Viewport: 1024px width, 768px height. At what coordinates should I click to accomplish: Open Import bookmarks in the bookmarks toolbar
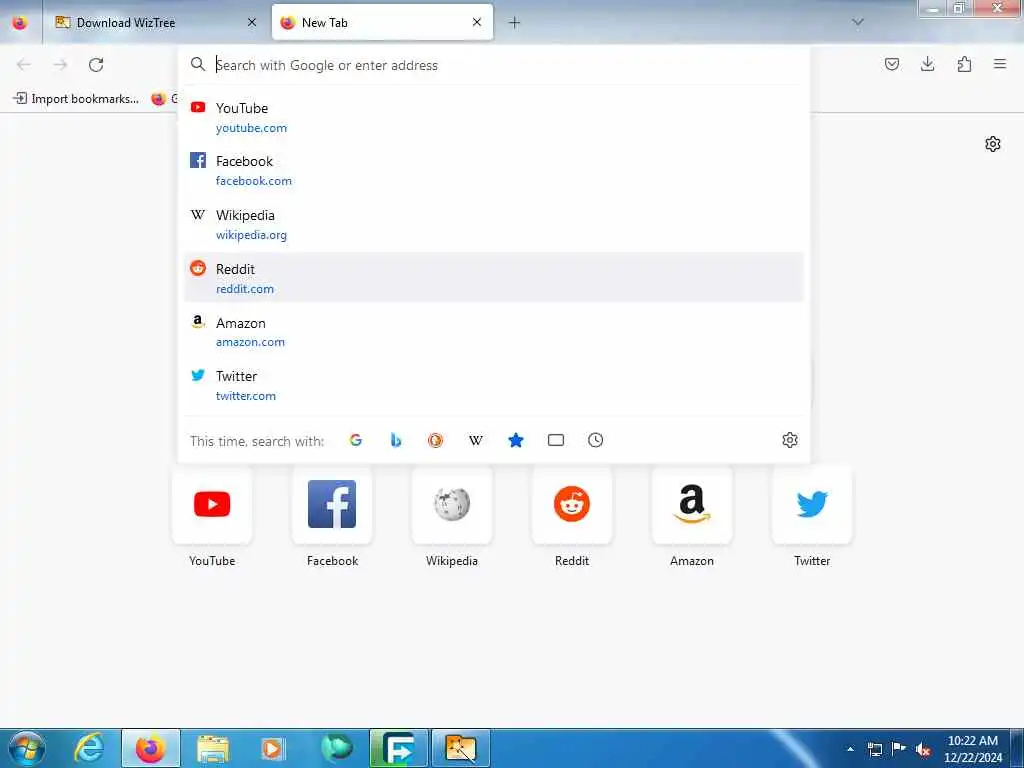[x=76, y=99]
